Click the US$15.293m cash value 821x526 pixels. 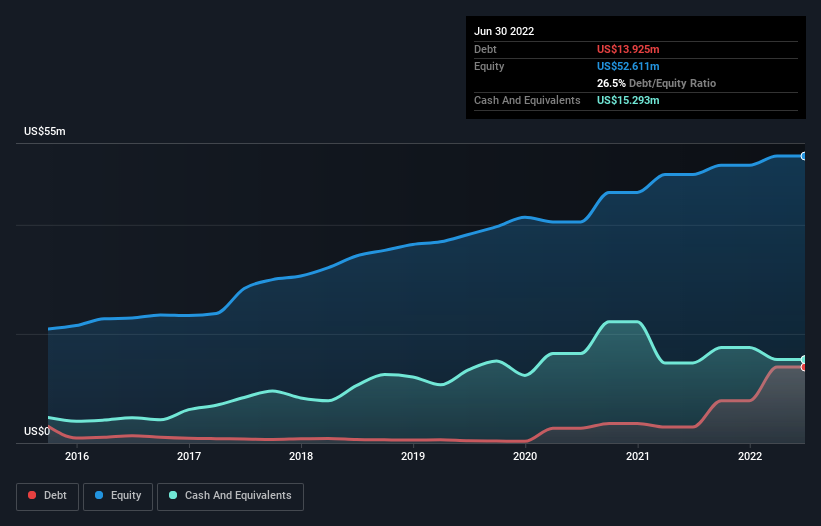[628, 100]
